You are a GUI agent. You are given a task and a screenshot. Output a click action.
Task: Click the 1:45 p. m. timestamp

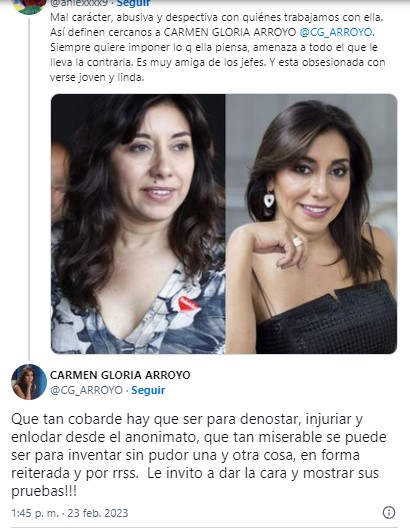click(x=34, y=513)
